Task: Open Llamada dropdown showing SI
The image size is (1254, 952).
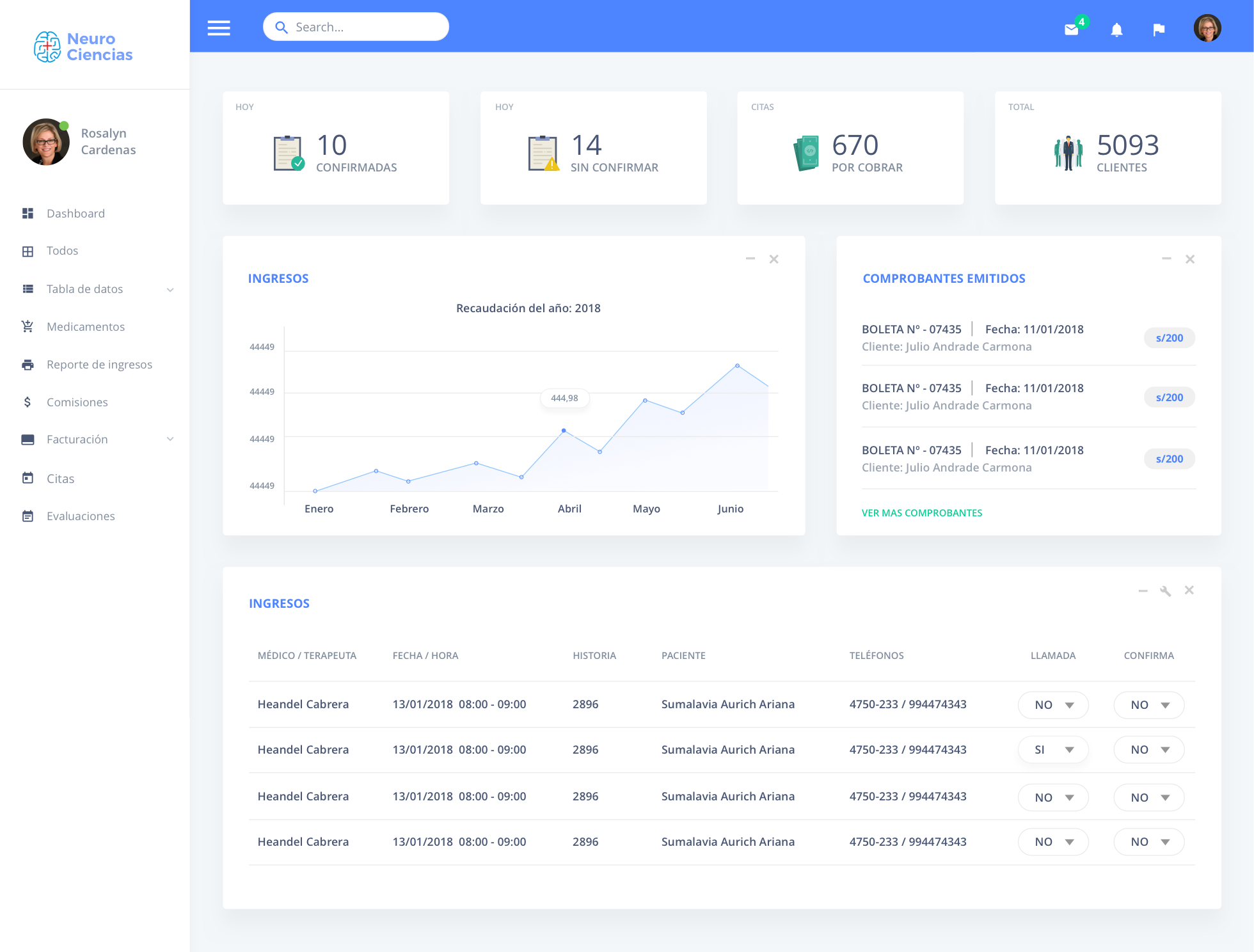Action: (x=1053, y=750)
